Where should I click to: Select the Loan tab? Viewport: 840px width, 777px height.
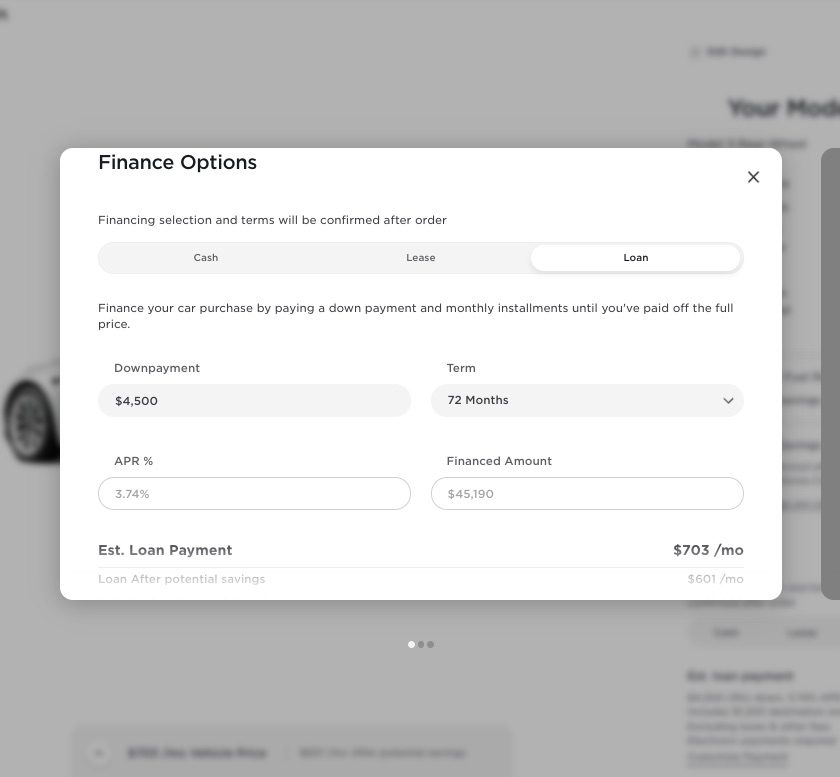(635, 258)
